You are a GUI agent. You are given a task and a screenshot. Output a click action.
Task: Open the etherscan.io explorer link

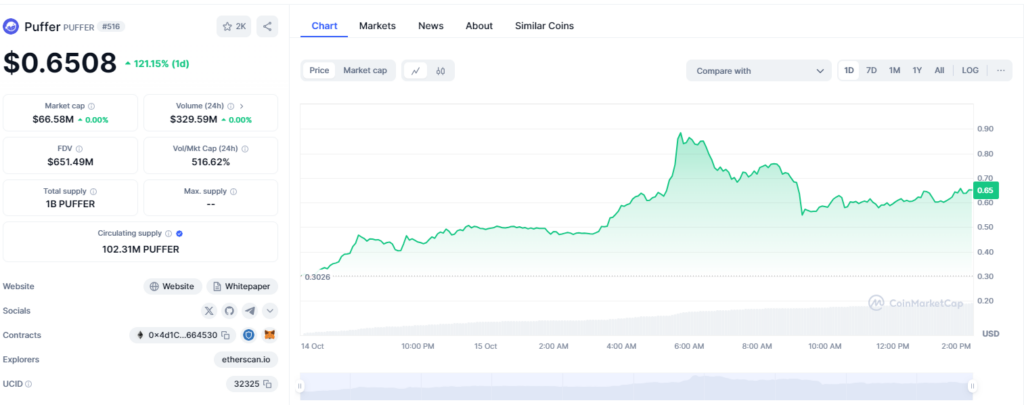pyautogui.click(x=246, y=359)
